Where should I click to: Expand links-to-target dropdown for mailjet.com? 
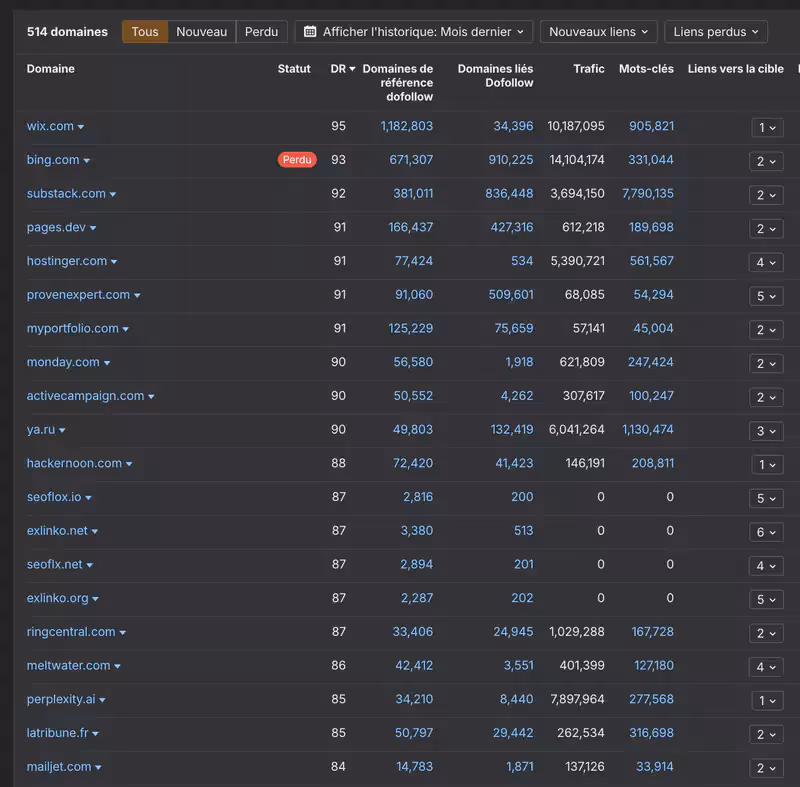click(x=766, y=768)
